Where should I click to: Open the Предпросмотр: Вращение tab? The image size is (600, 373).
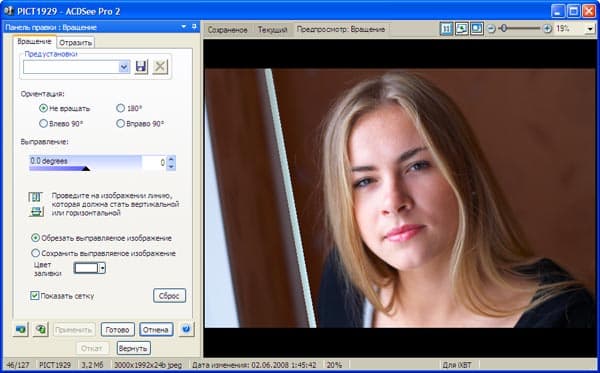(x=341, y=29)
